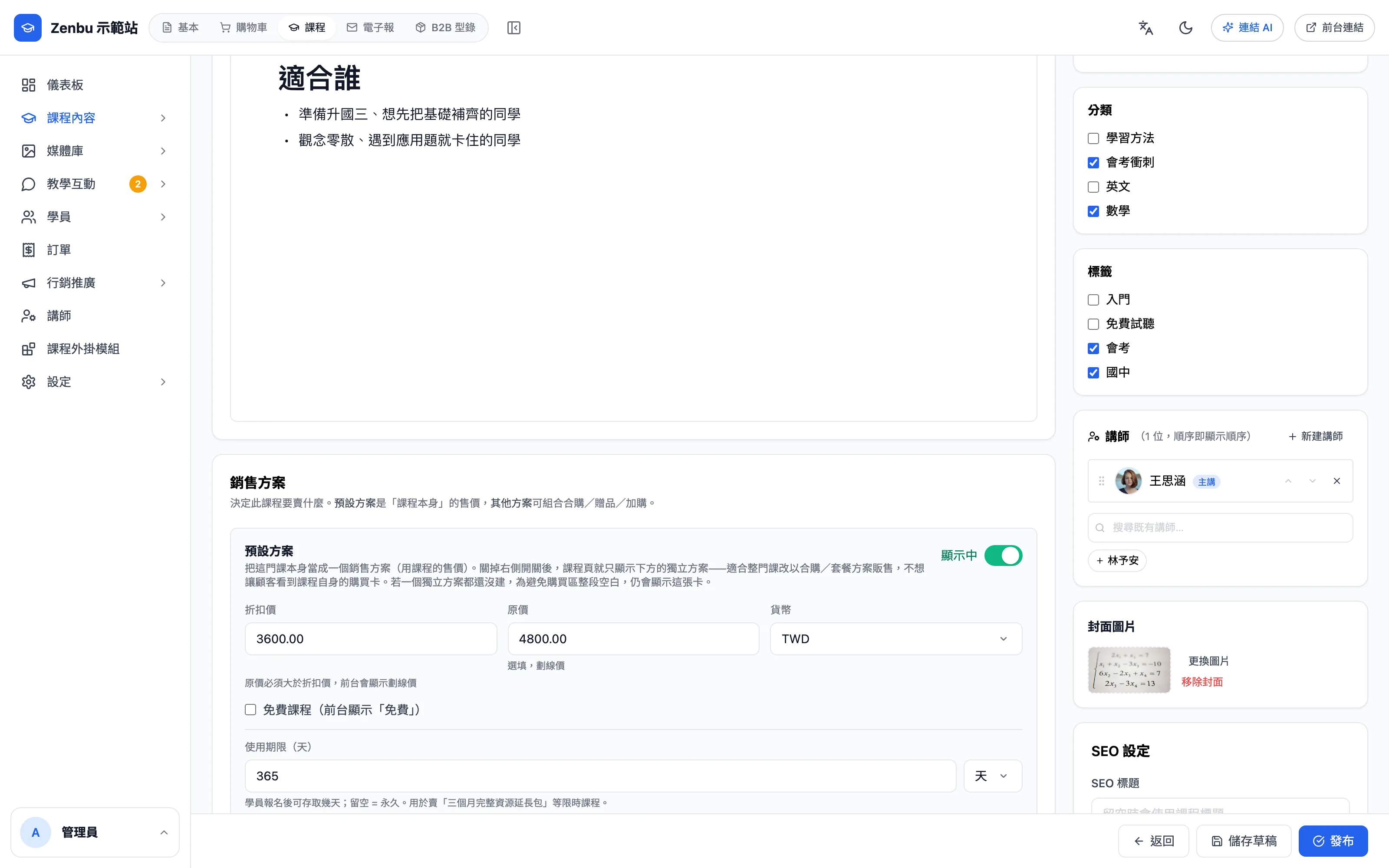Move instructor 王思涵 up with arrow

pyautogui.click(x=1288, y=481)
